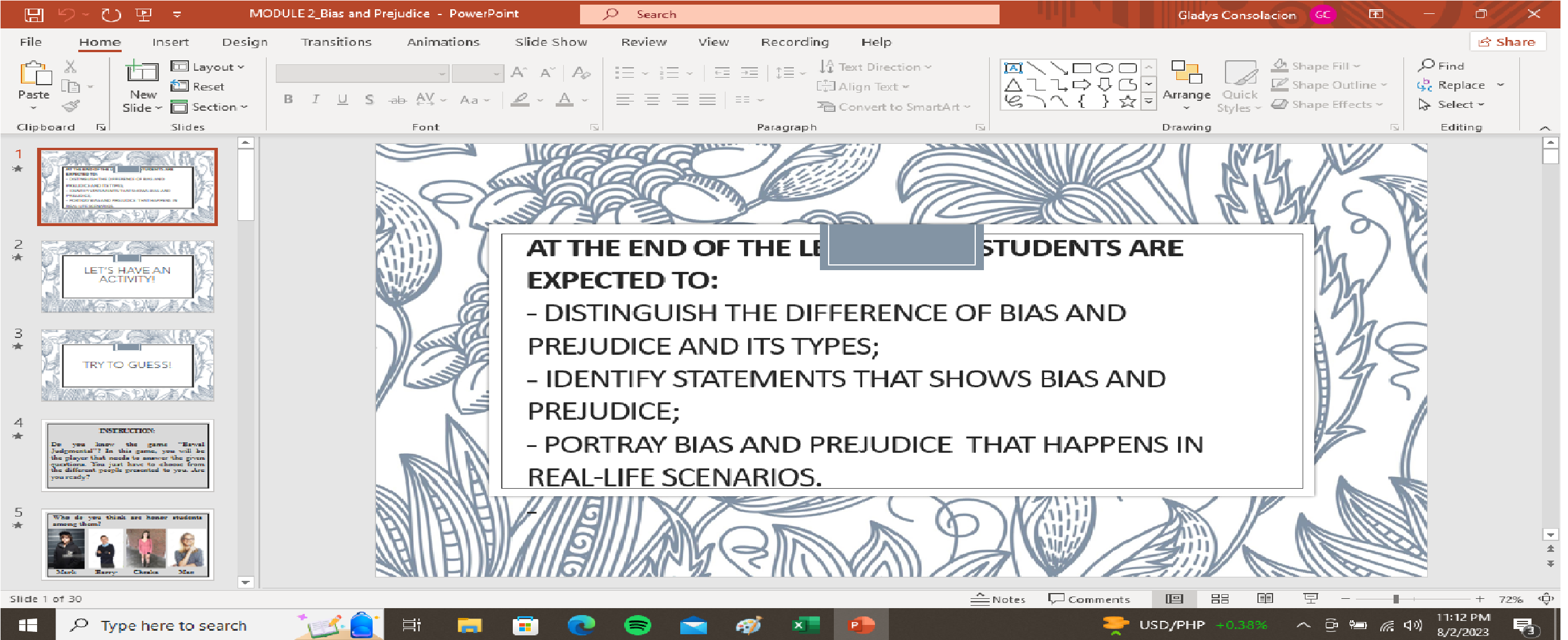Click the Format Painter brush icon
Image resolution: width=1568 pixels, height=640 pixels.
(71, 107)
